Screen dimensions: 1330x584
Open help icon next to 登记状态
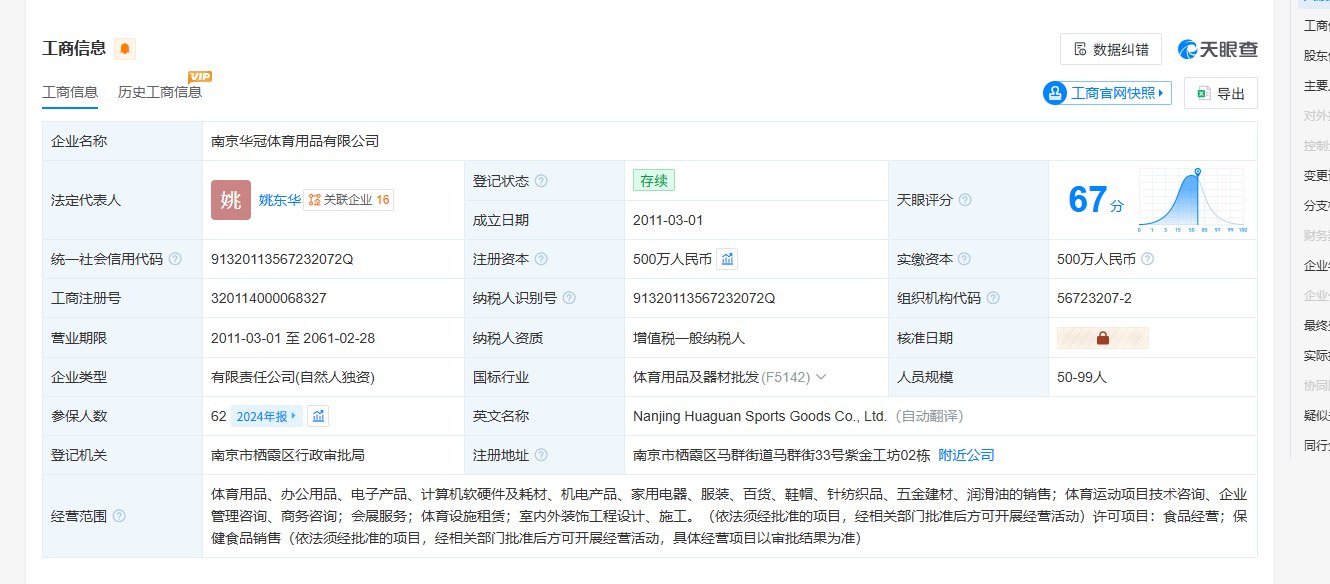click(x=541, y=181)
